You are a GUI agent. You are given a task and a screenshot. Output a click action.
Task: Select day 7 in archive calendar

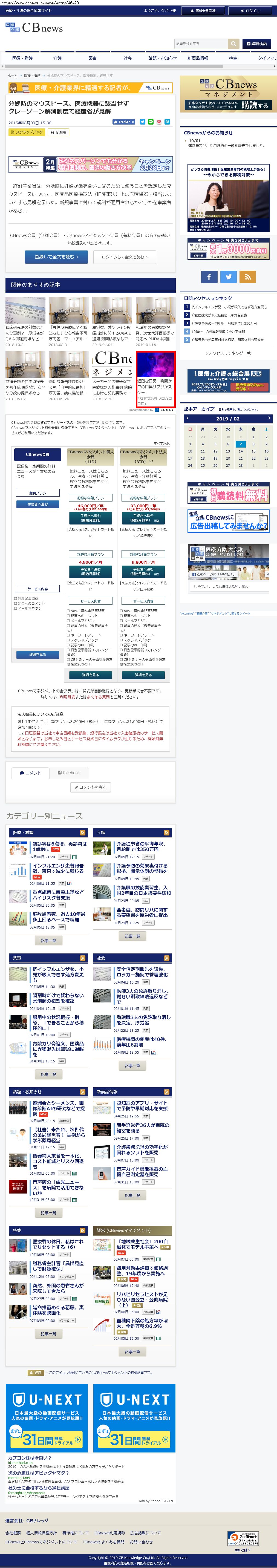pos(241,444)
